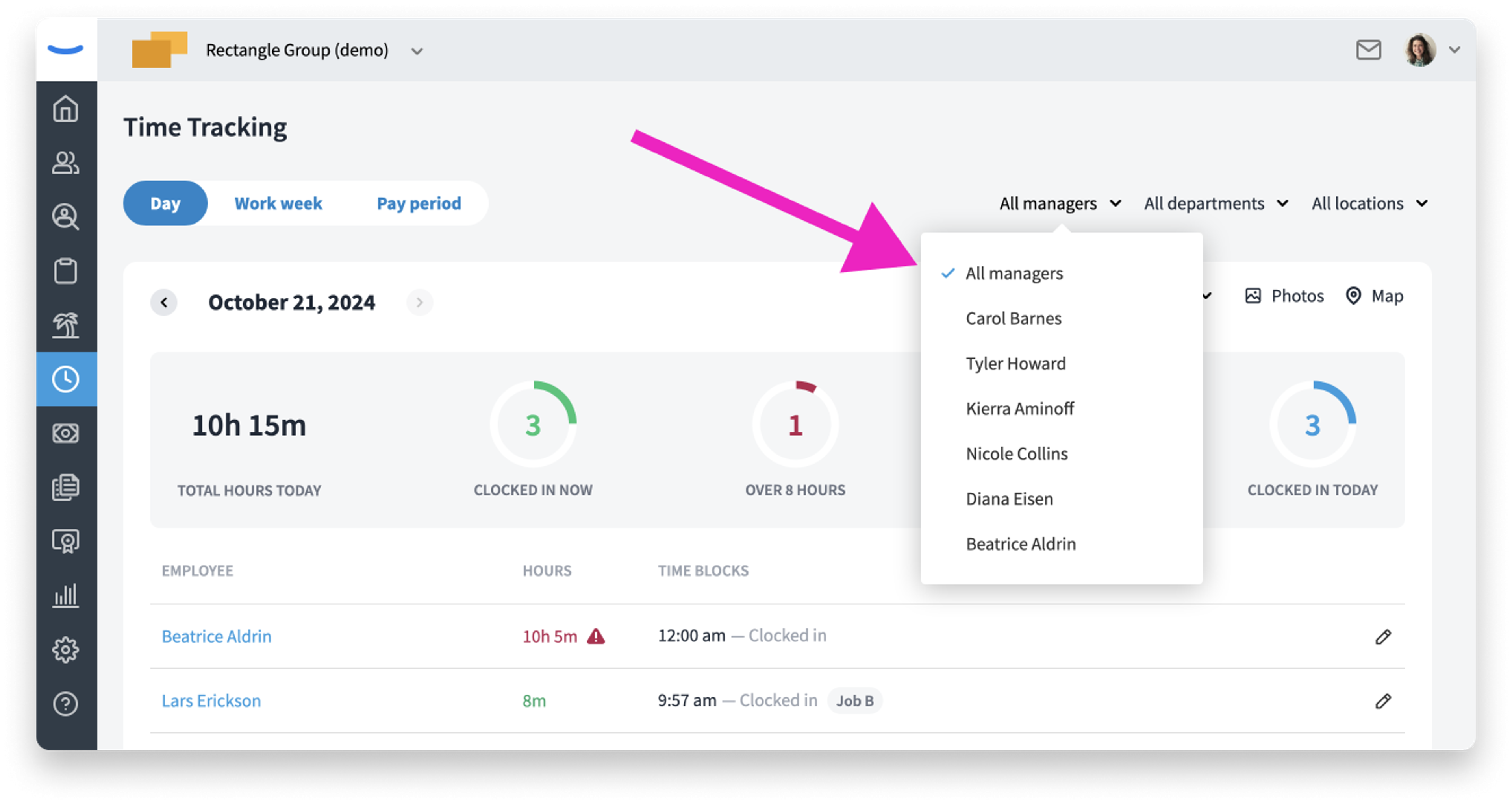Click the orange Rectangle Group logo
1512x804 pixels.
pyautogui.click(x=159, y=50)
